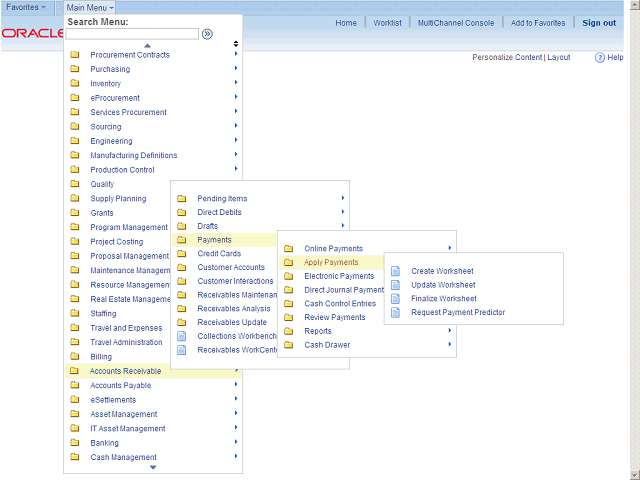Viewport: 640px width, 480px height.
Task: Click the Cash Drawer folder icon
Action: coord(289,345)
